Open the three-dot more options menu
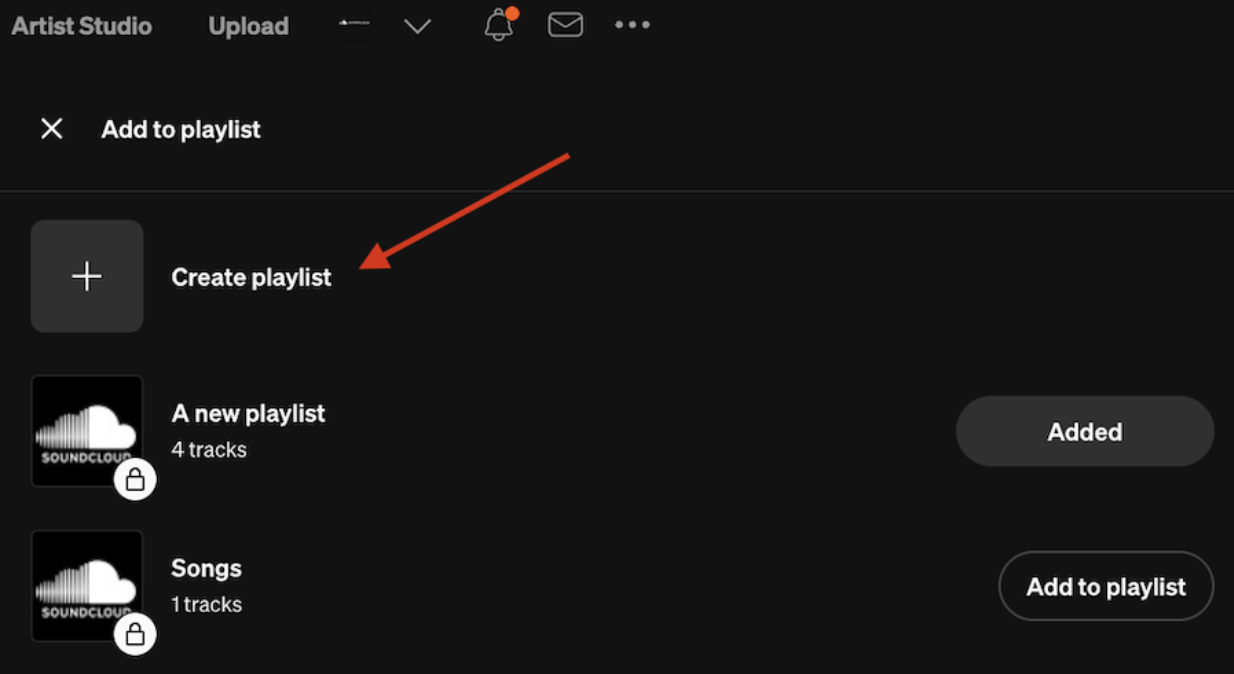Image resolution: width=1234 pixels, height=674 pixels. click(632, 25)
